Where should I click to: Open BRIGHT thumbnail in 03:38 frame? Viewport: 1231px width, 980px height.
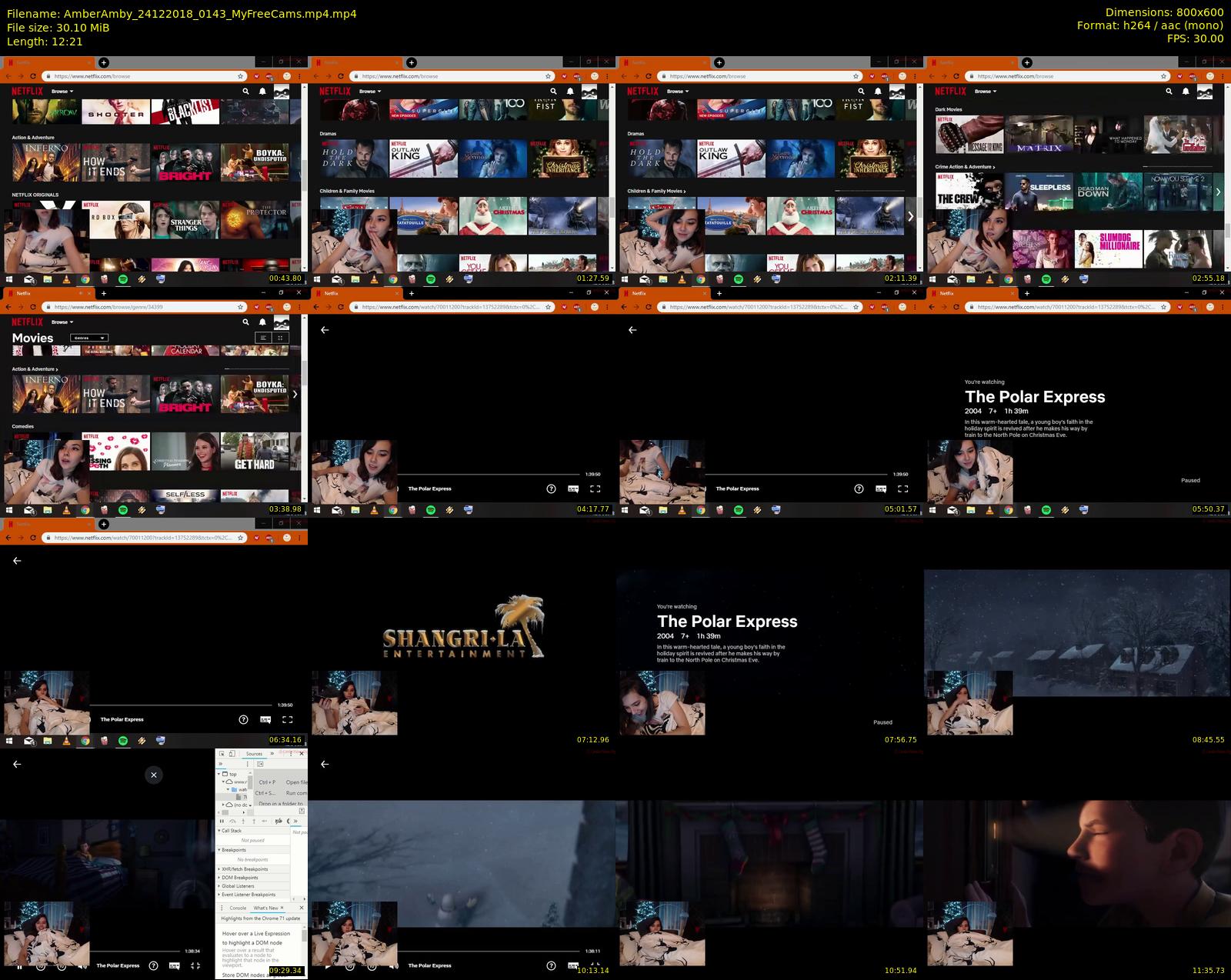[x=185, y=394]
